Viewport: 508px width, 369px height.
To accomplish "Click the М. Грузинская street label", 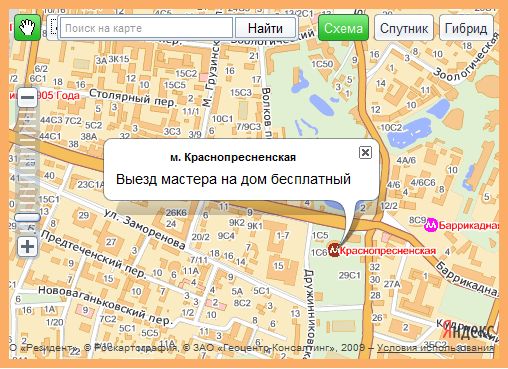I will pos(212,73).
